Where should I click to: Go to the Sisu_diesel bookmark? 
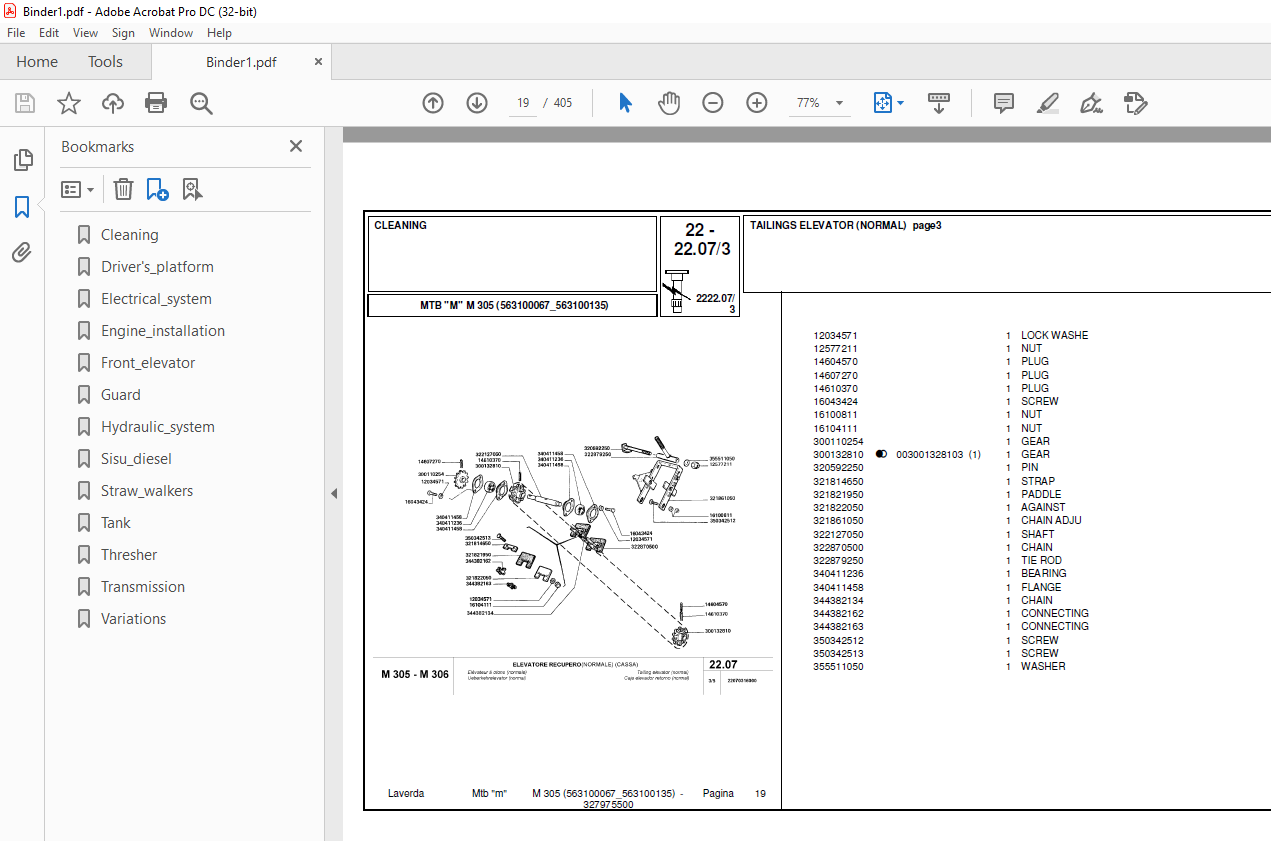[x=136, y=459]
